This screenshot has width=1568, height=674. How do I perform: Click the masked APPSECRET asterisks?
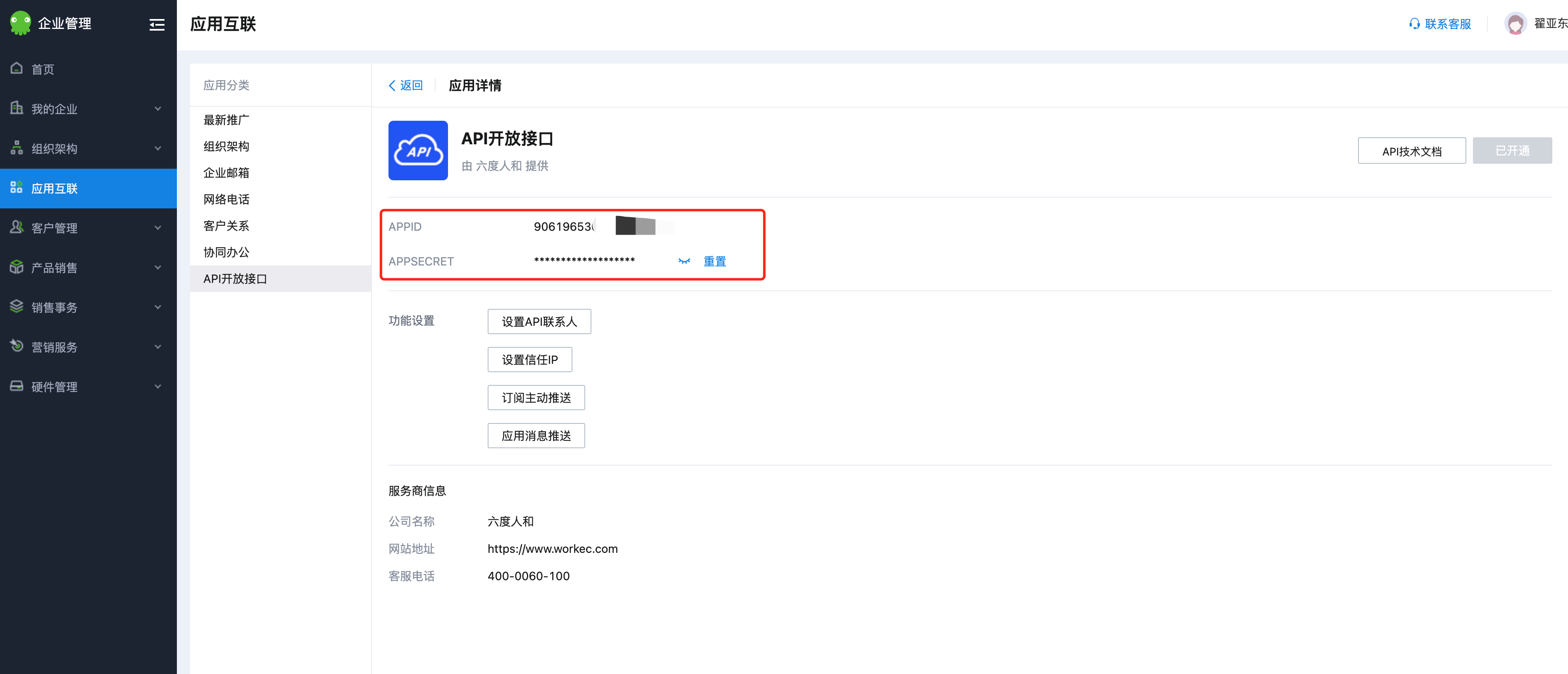584,261
